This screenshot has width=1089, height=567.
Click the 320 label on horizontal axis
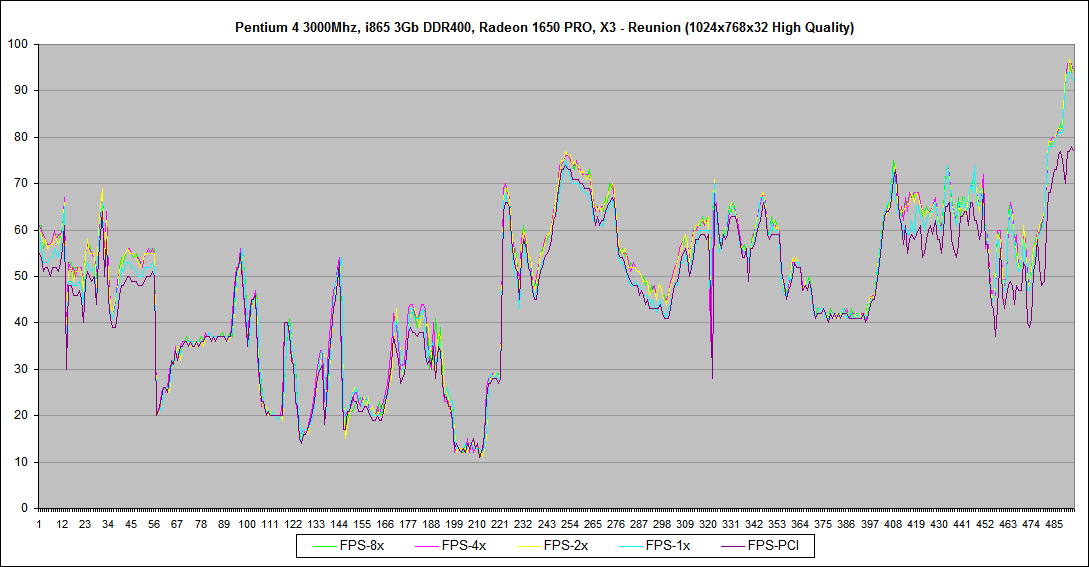[x=708, y=525]
